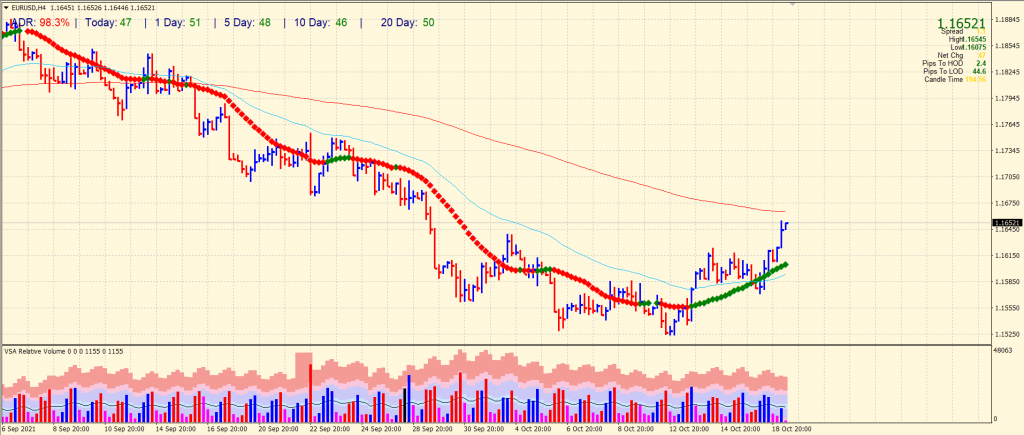Click the chart menu triangle beside EURUSD,H4
This screenshot has width=1024, height=435.
(x=5, y=7)
